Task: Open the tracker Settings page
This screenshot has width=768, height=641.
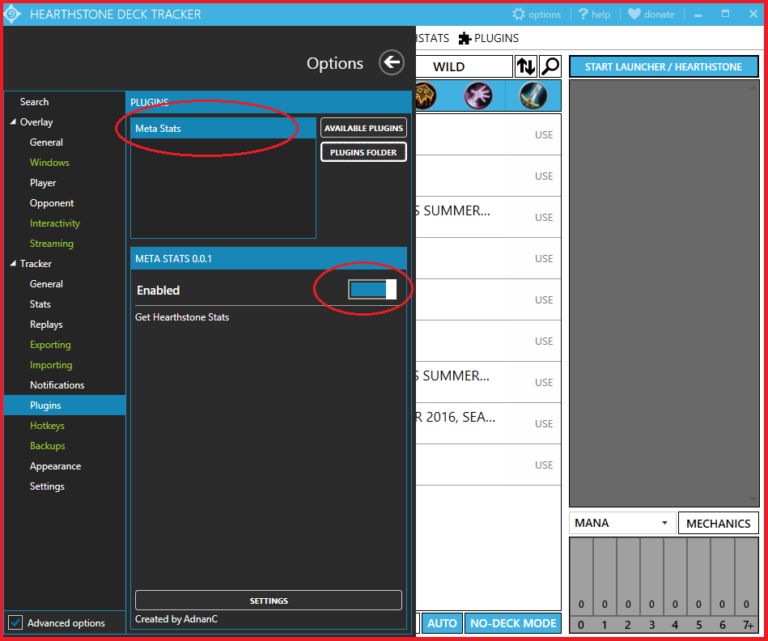Action: pos(47,486)
